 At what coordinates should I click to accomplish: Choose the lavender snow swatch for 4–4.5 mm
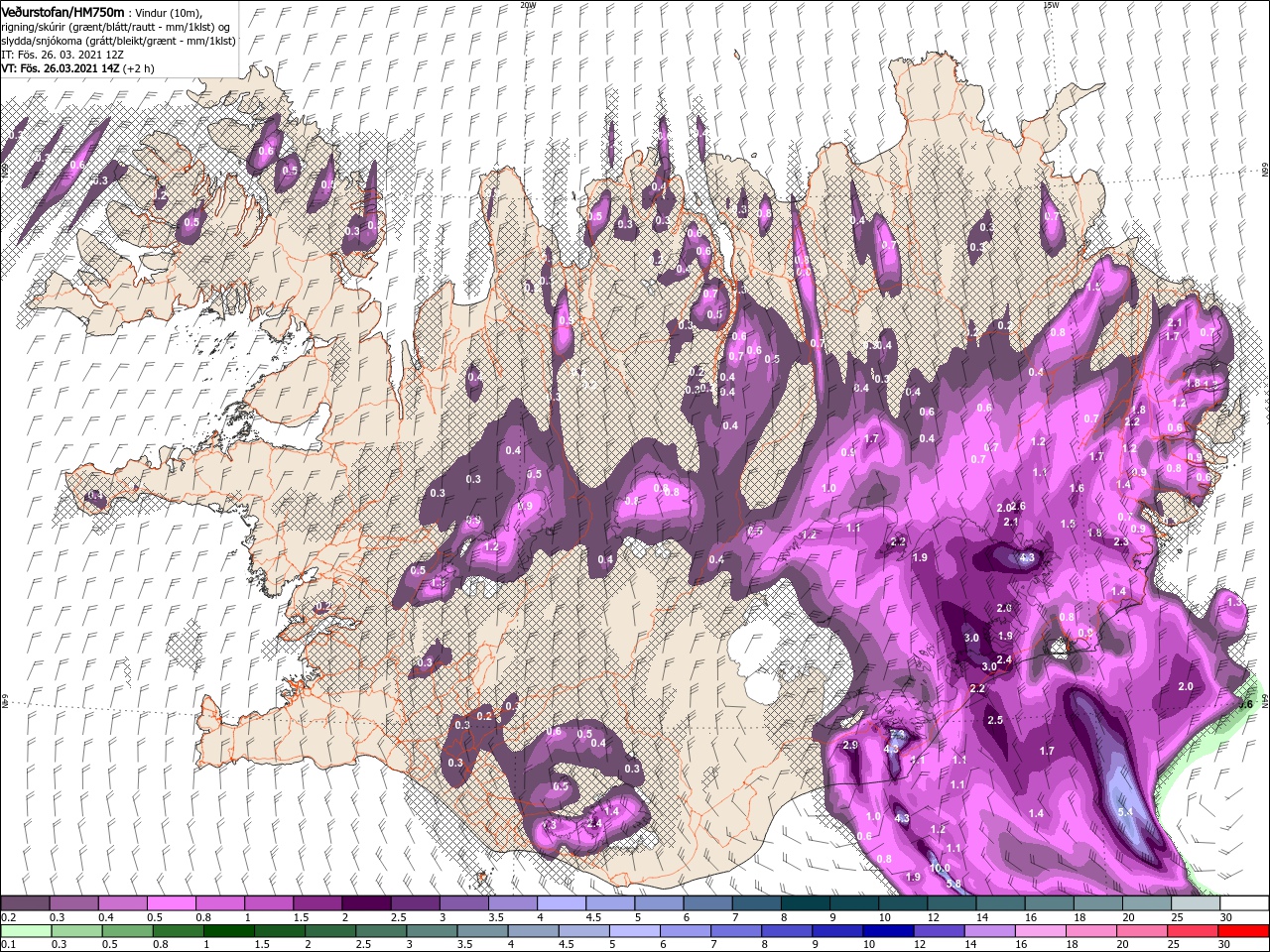click(x=562, y=903)
